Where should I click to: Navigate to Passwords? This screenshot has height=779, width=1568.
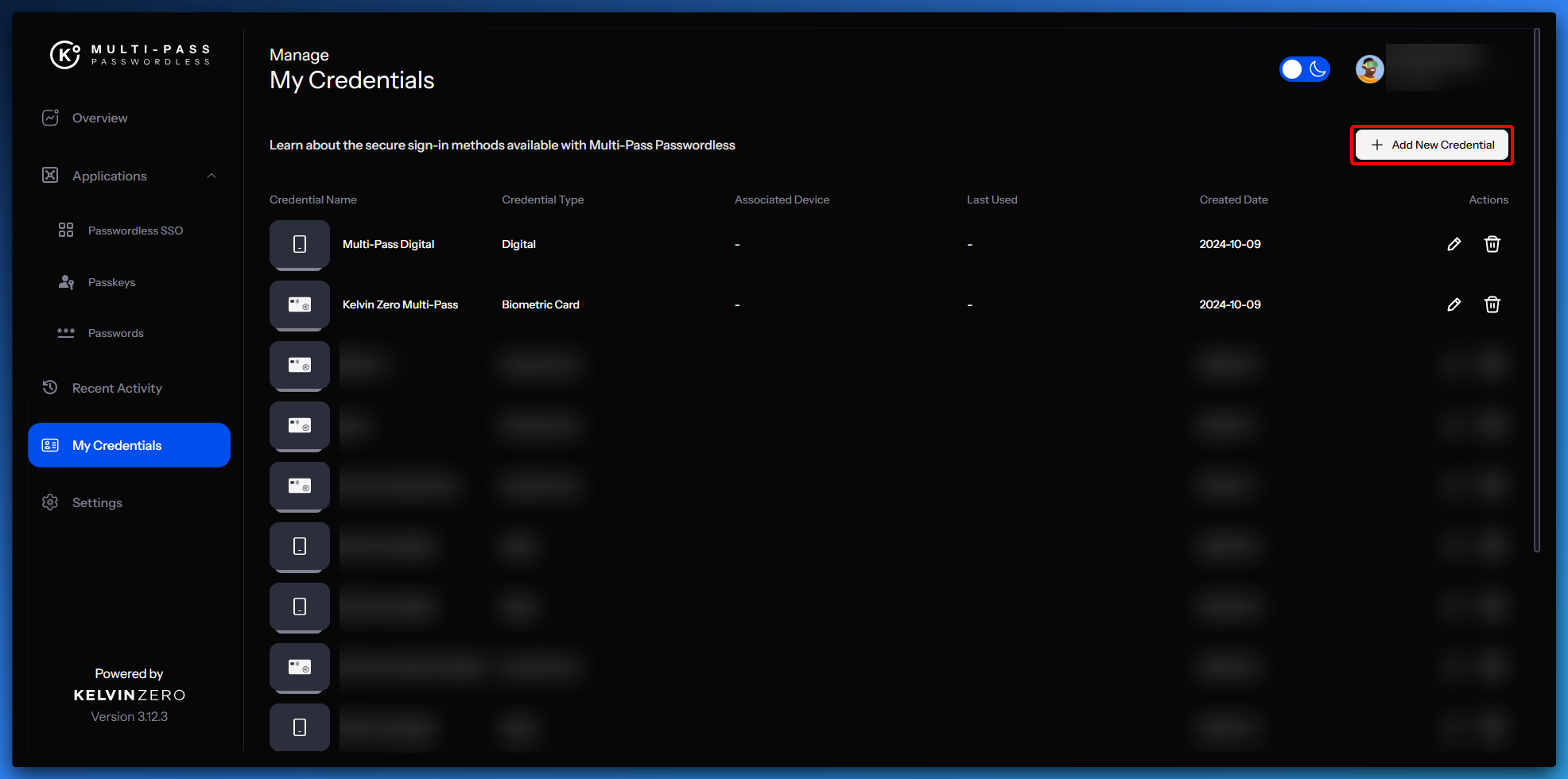click(115, 333)
